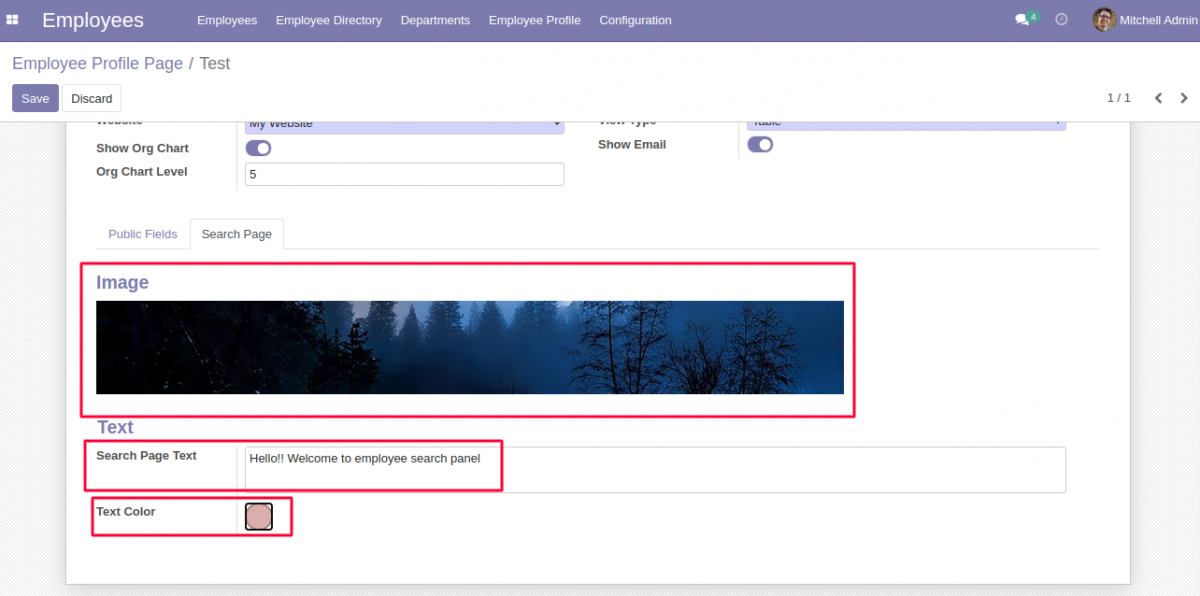
Task: Click the Mitchell Admin avatar
Action: (x=1103, y=19)
